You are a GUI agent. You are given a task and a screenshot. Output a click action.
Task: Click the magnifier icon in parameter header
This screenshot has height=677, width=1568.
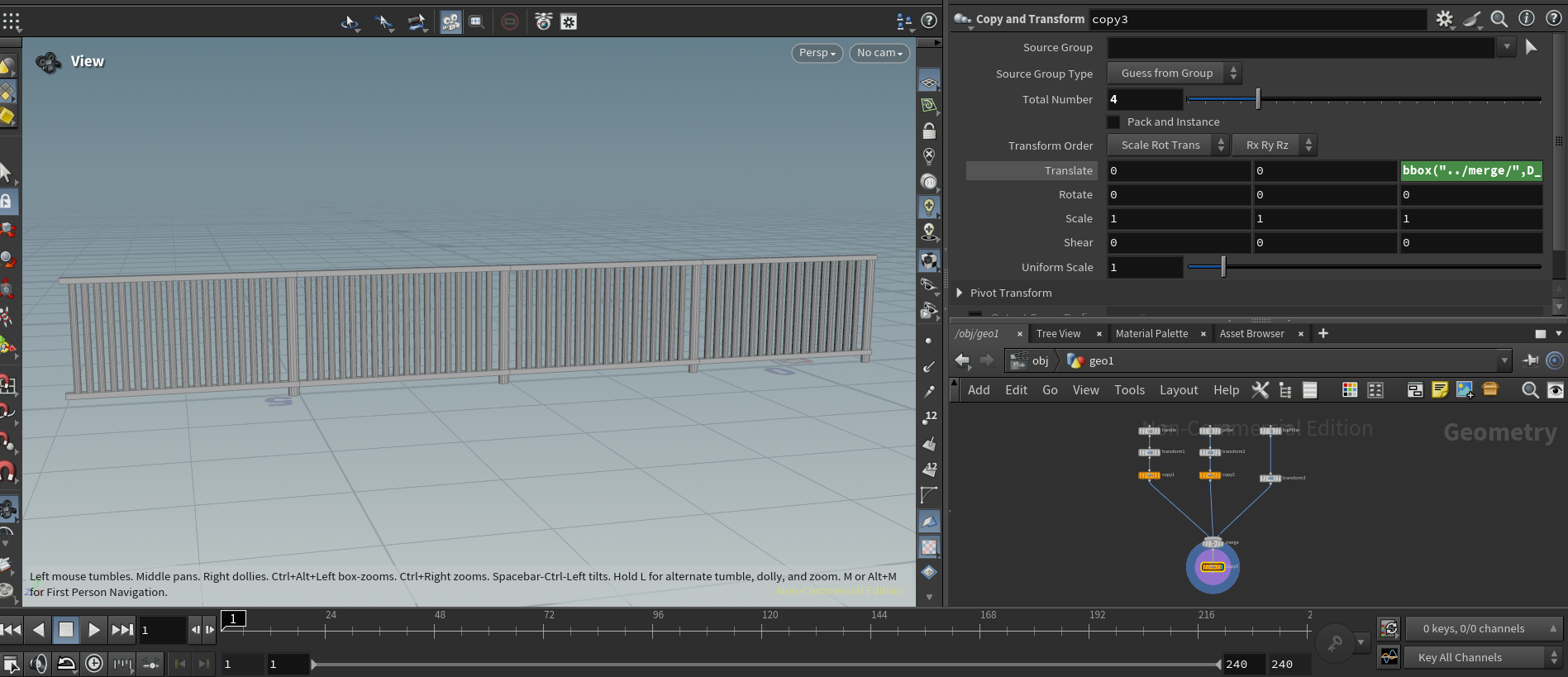click(x=1499, y=19)
